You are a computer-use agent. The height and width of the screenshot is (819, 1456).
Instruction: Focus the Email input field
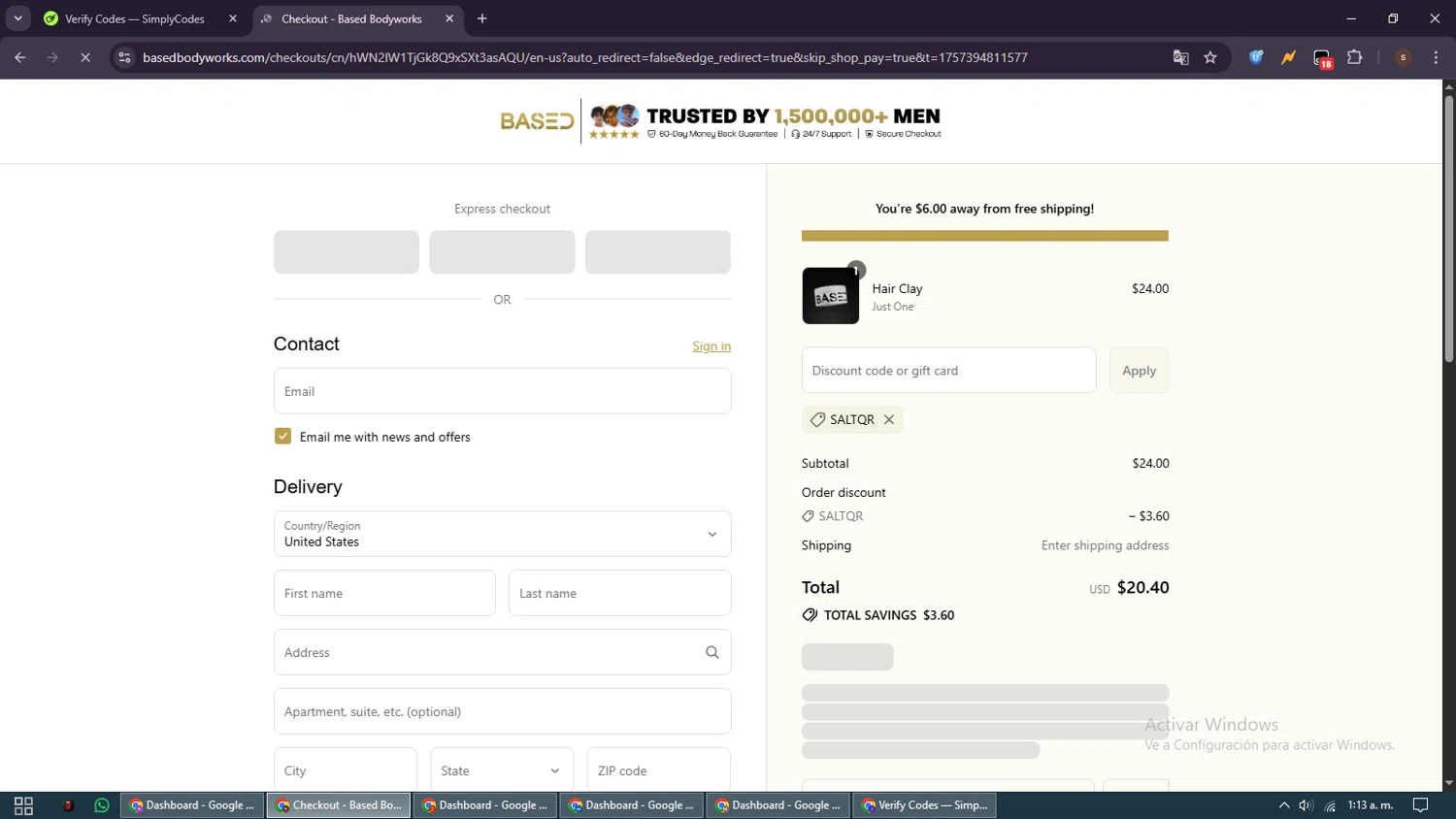point(502,391)
